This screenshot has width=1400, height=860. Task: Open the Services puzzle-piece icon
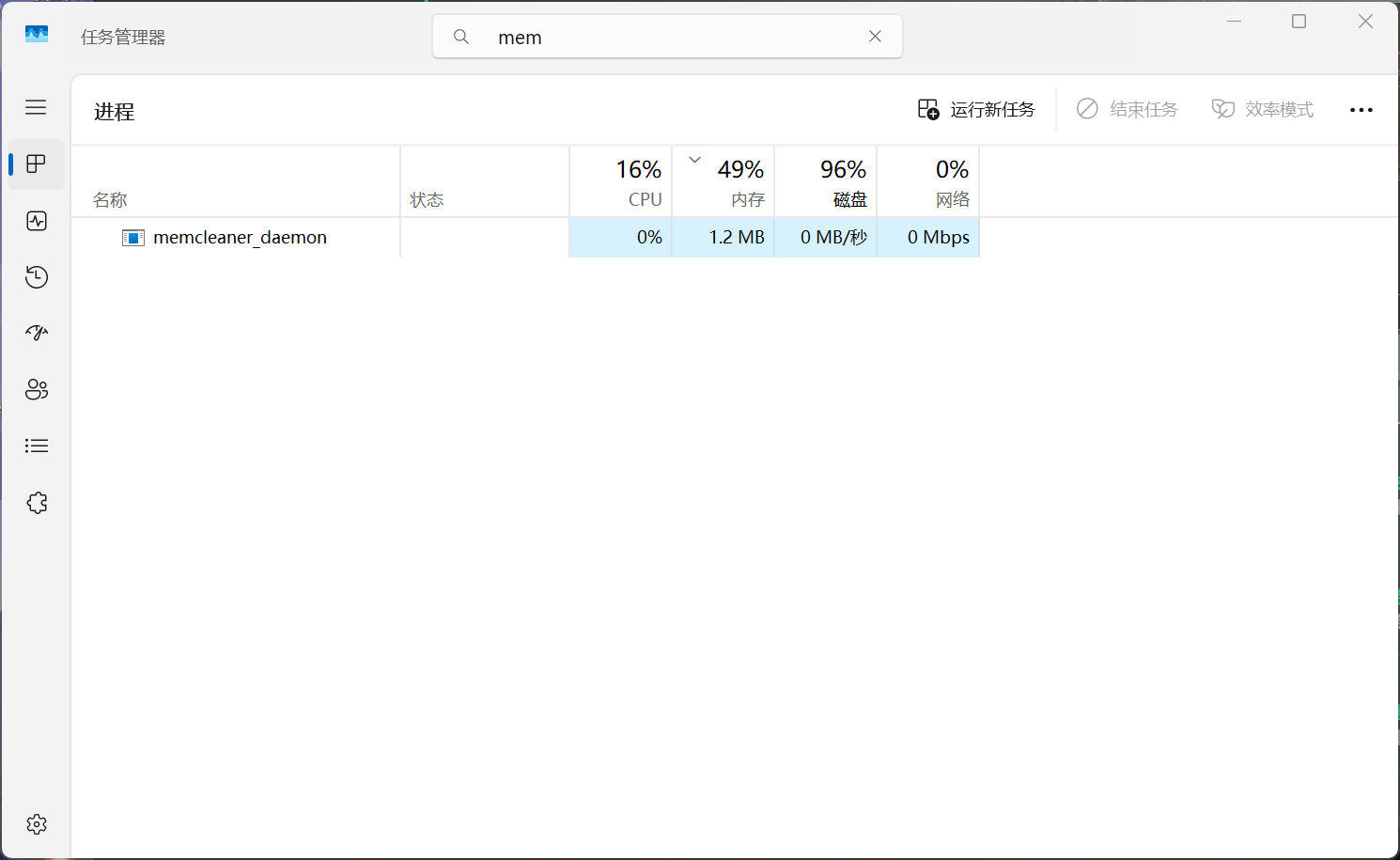[37, 503]
